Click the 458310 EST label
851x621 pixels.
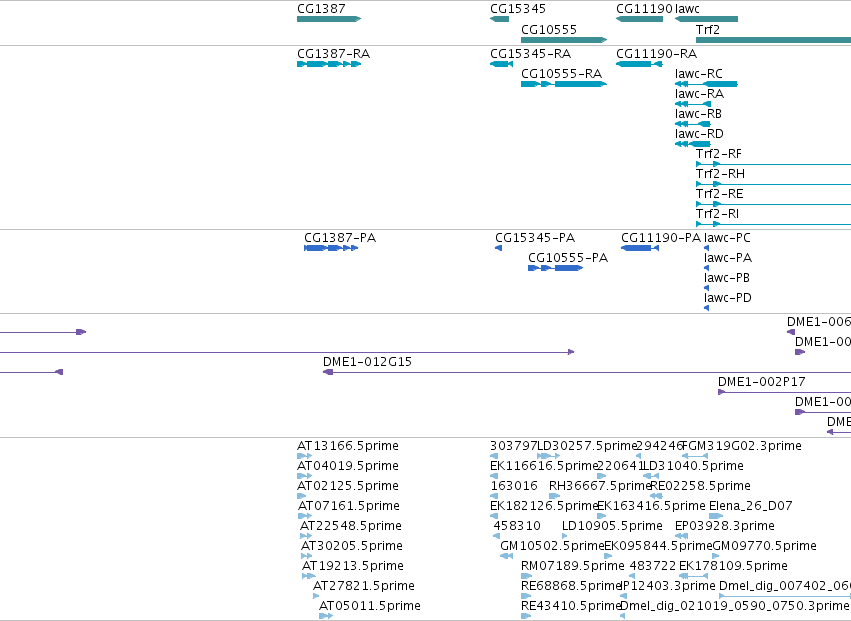(517, 526)
